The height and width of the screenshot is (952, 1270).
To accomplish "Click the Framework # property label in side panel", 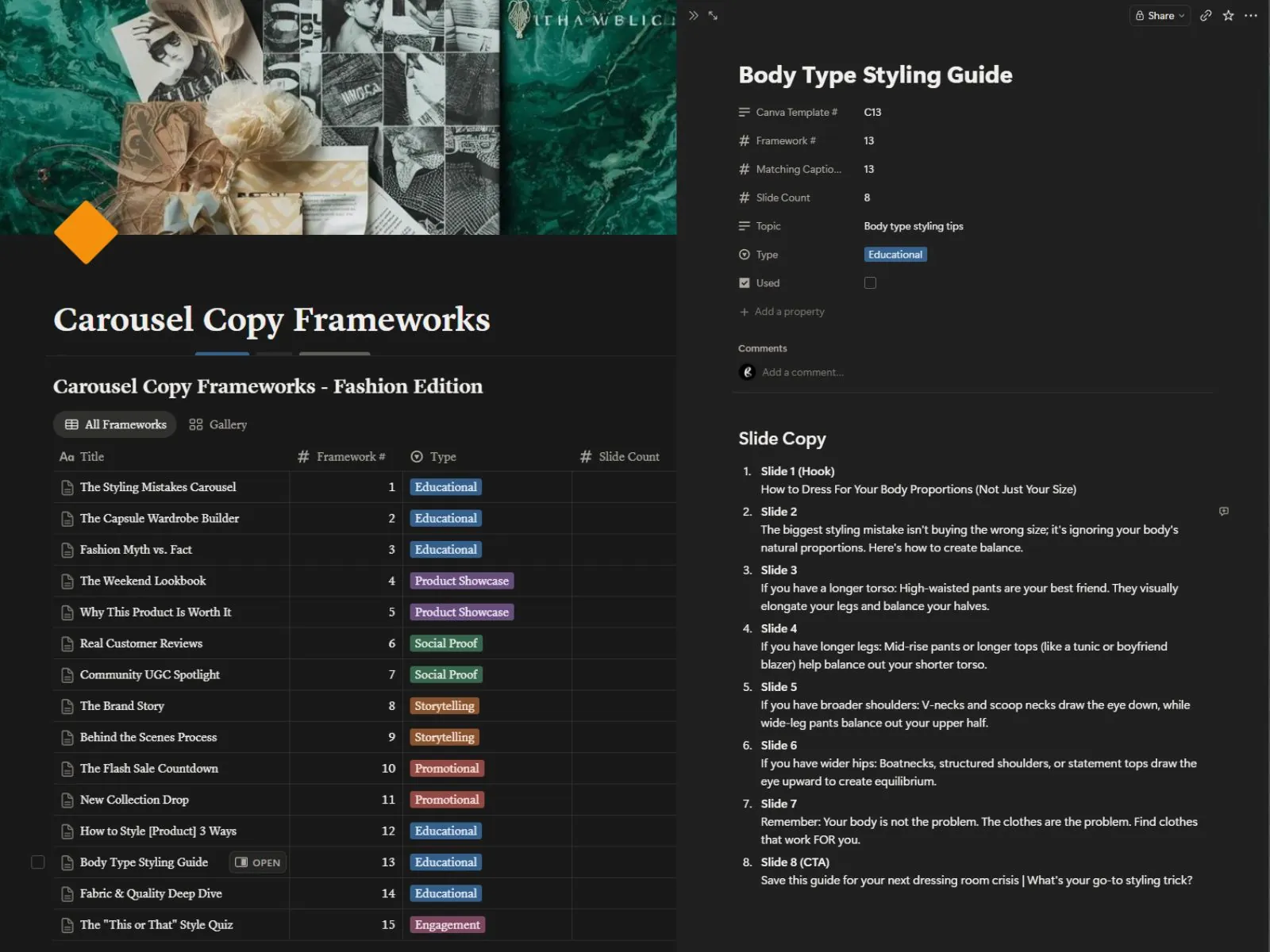I will [x=786, y=141].
